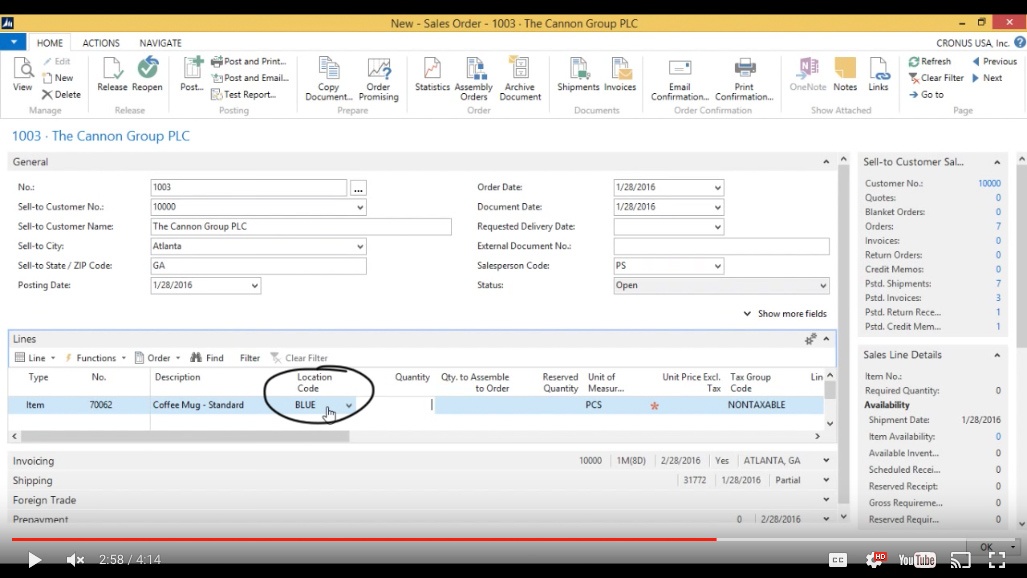Go to the Next record
The image size is (1027, 578).
(x=987, y=77)
